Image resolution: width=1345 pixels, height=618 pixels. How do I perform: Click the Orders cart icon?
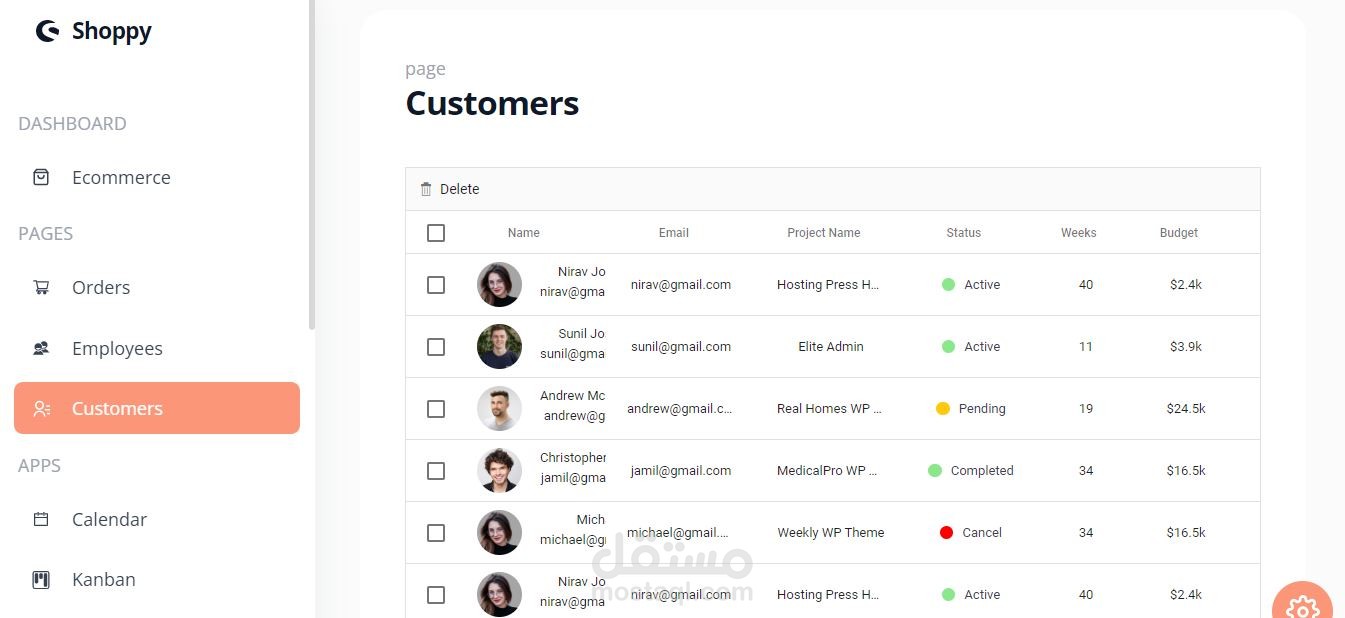[41, 287]
